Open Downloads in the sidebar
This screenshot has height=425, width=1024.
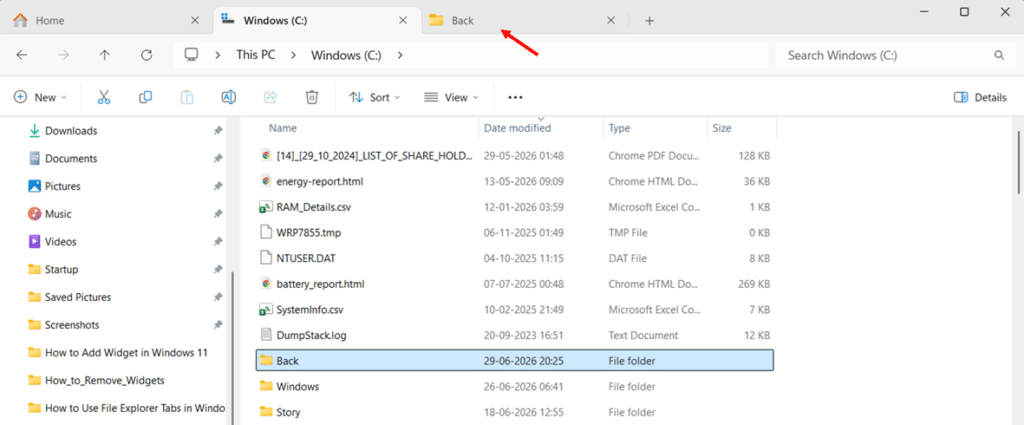point(71,131)
